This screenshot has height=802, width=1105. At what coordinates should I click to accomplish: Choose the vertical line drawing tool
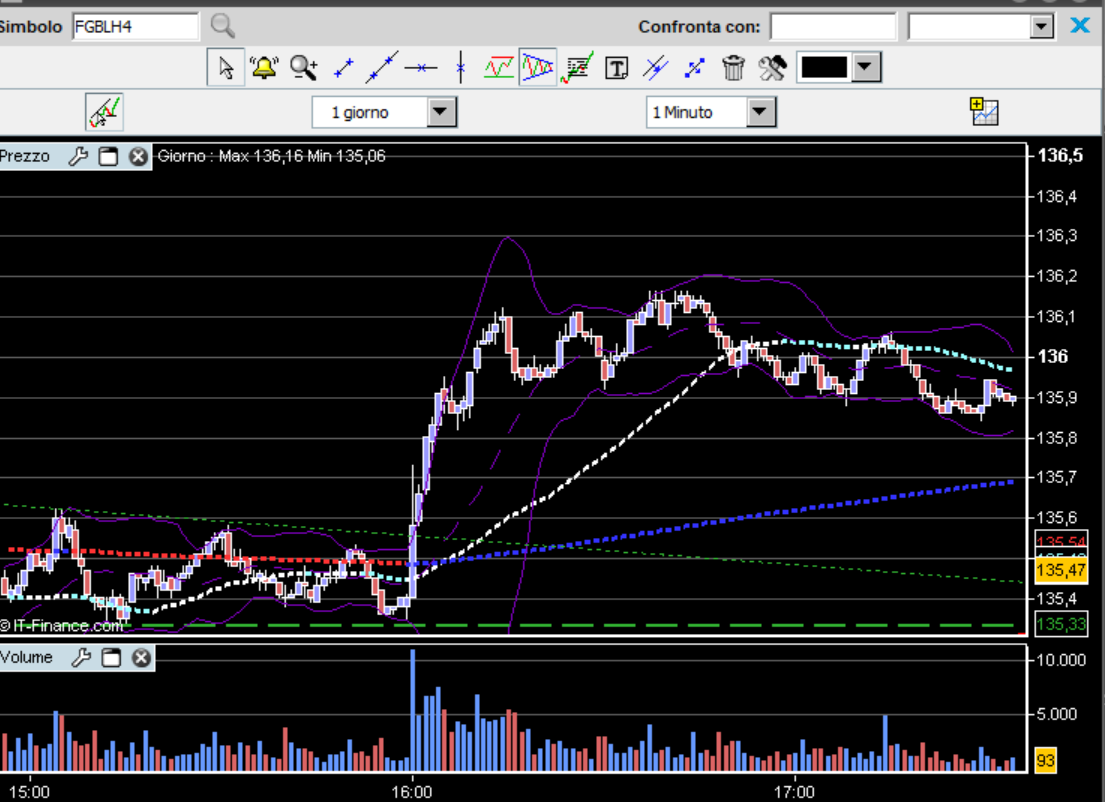(x=460, y=68)
